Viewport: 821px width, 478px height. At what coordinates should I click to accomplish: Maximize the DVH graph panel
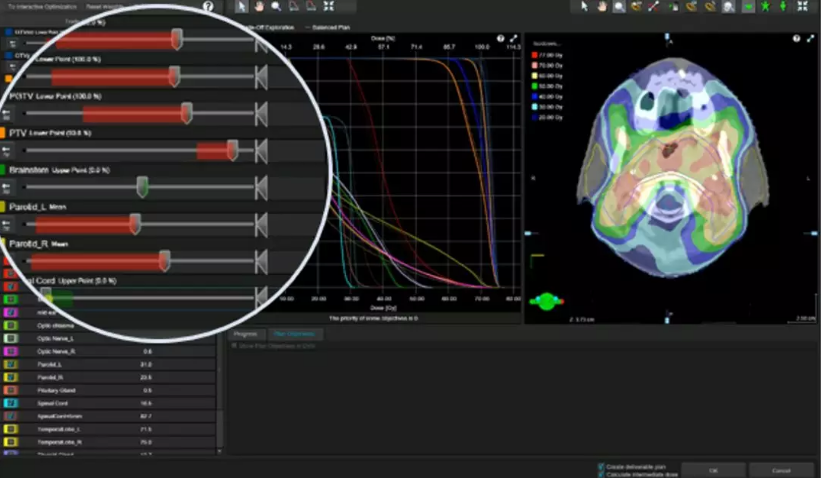click(513, 38)
